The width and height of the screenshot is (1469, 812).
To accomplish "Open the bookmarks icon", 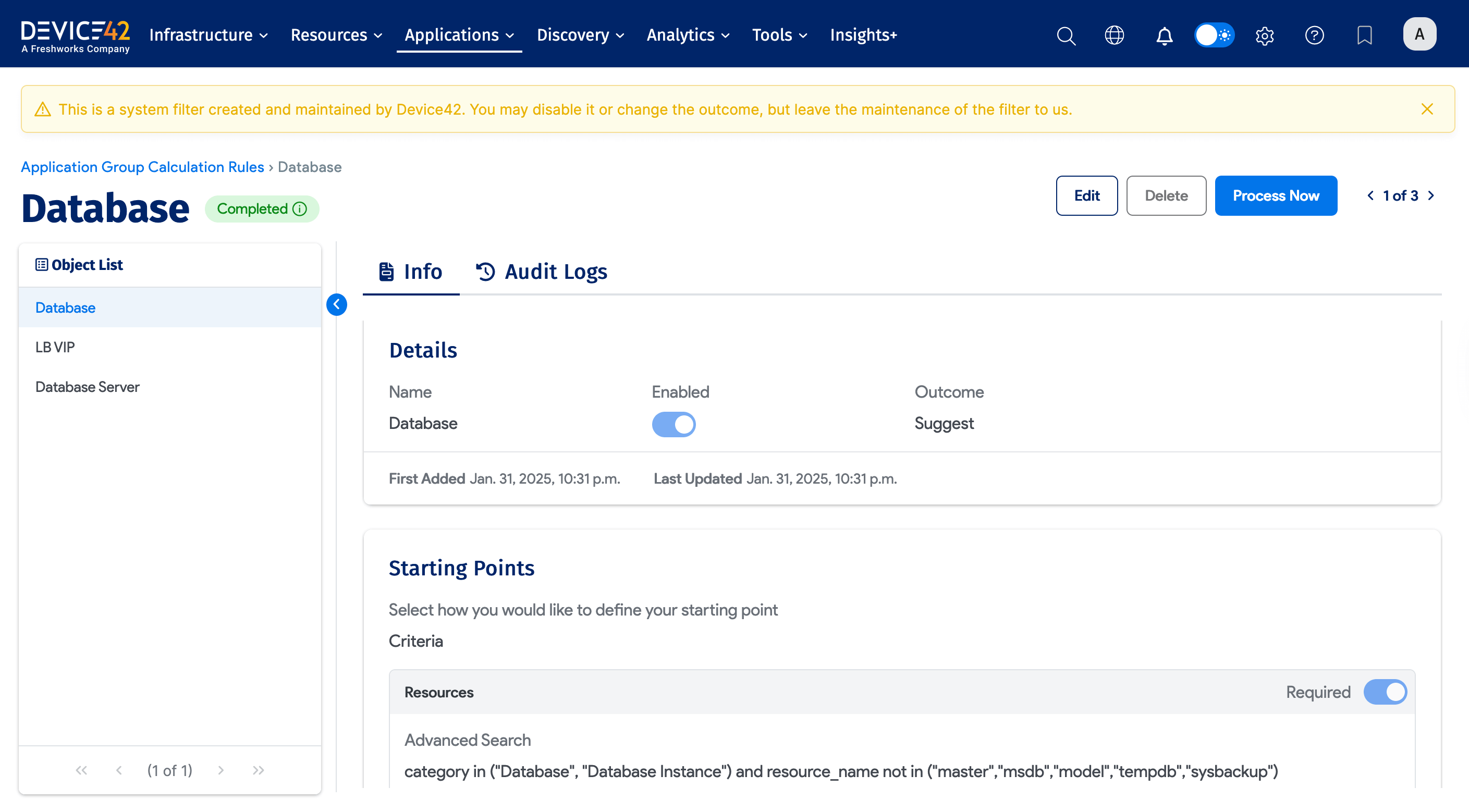I will [x=1364, y=35].
